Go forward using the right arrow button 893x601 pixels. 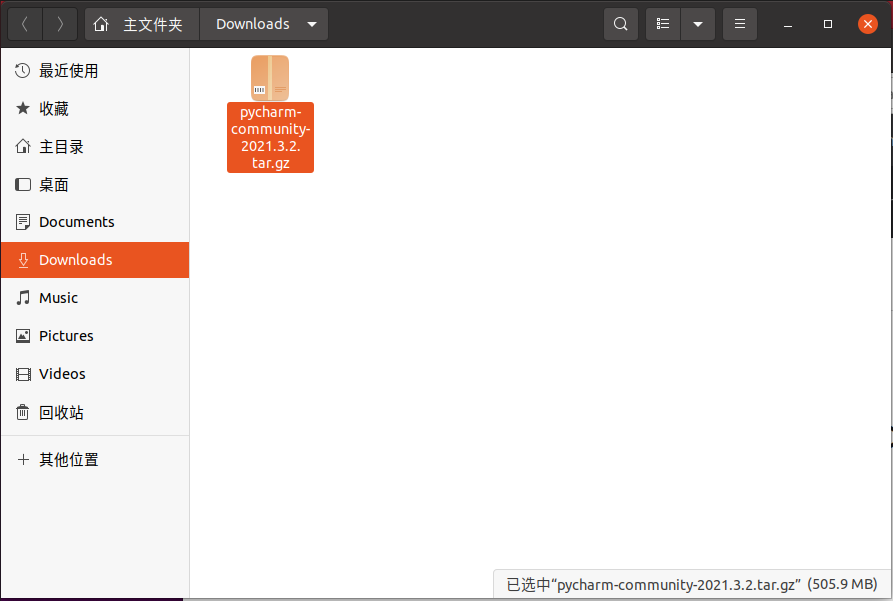[60, 24]
